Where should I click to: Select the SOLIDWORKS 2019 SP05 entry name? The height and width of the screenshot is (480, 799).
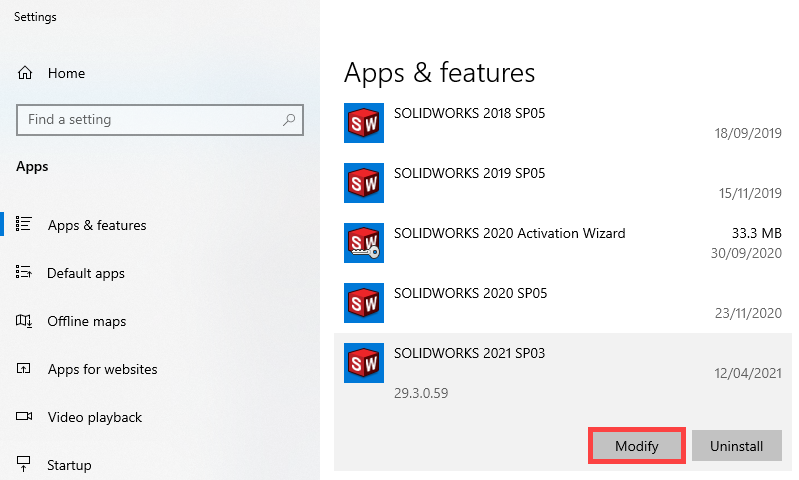pos(469,173)
